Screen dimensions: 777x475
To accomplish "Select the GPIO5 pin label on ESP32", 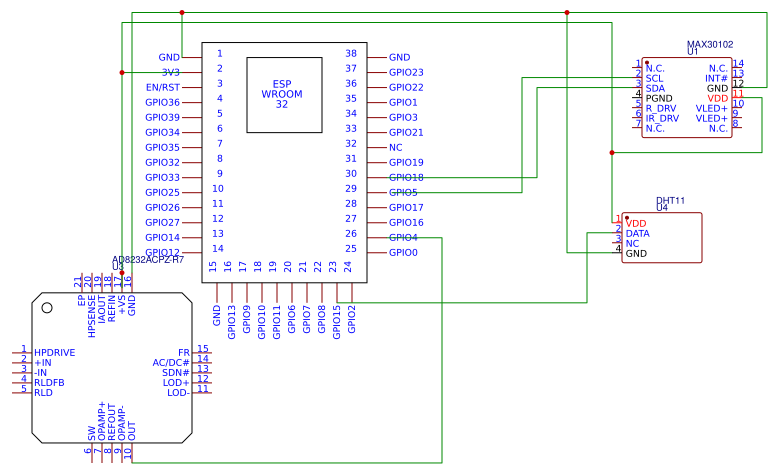I will (403, 192).
